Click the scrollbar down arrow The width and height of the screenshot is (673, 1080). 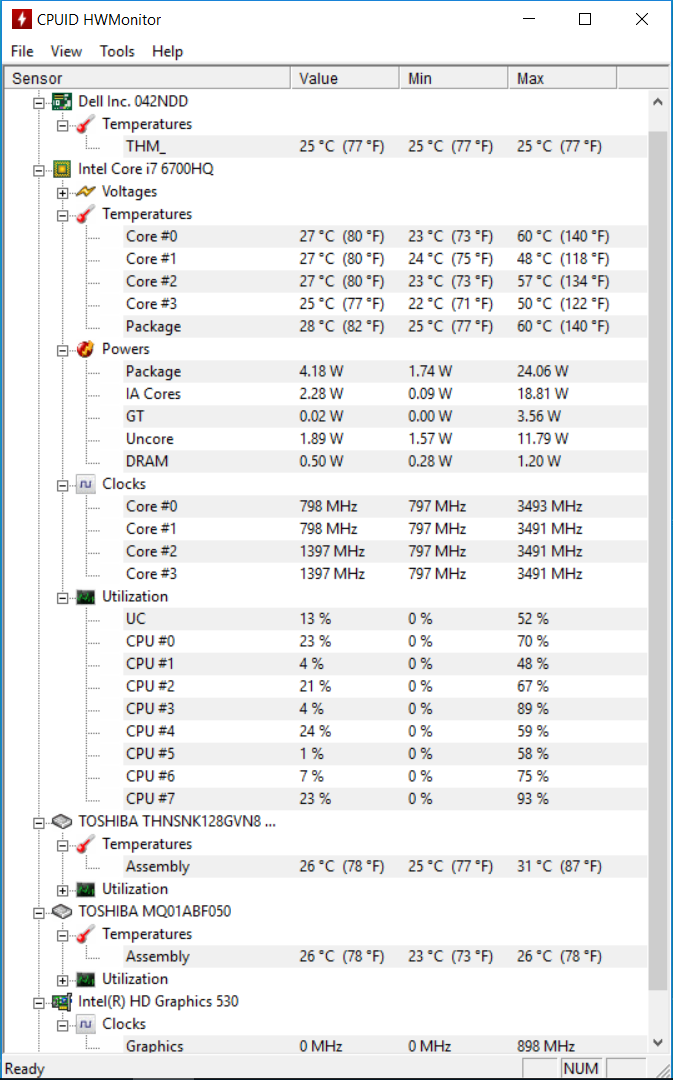659,1042
